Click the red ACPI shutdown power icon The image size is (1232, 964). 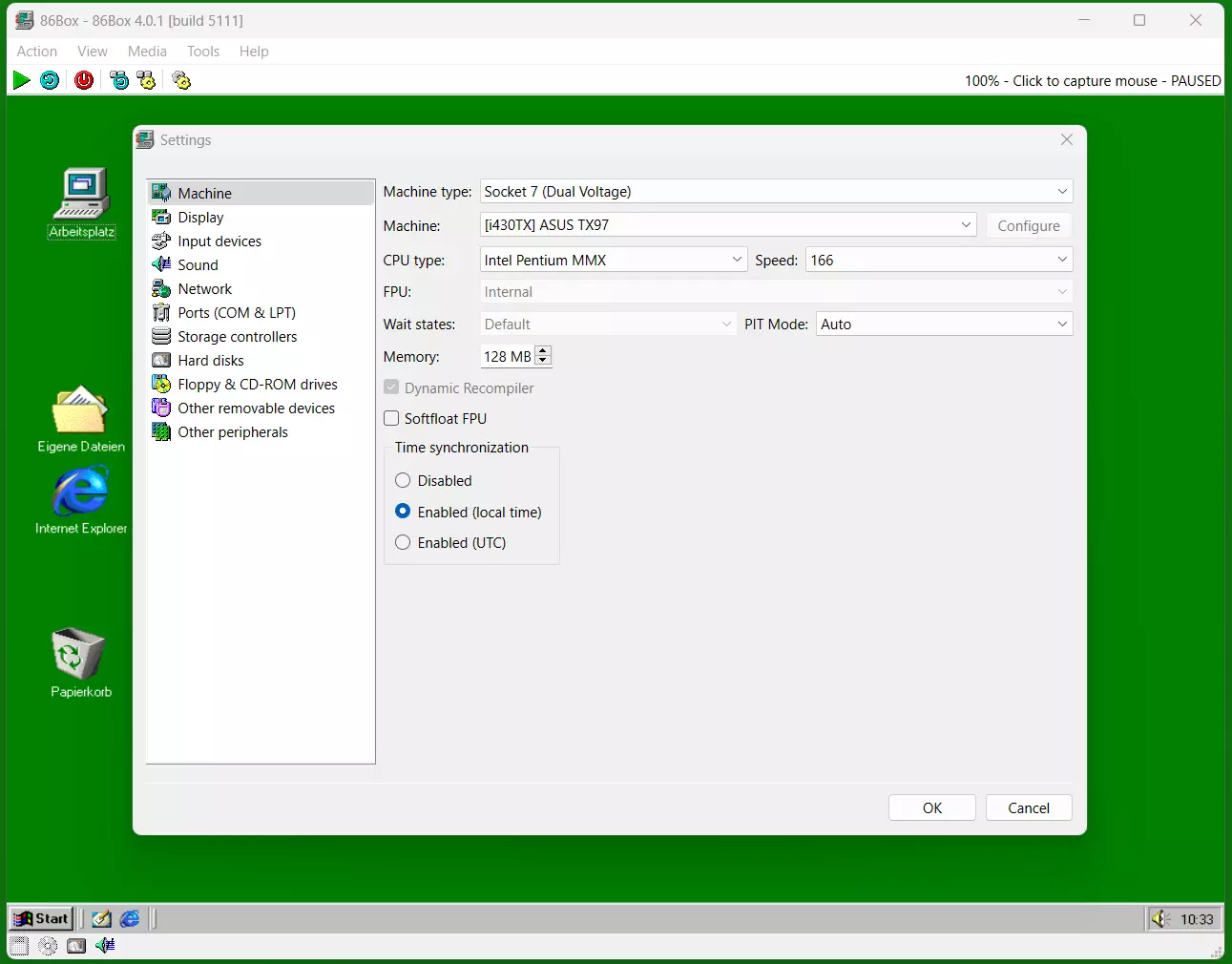coord(84,80)
